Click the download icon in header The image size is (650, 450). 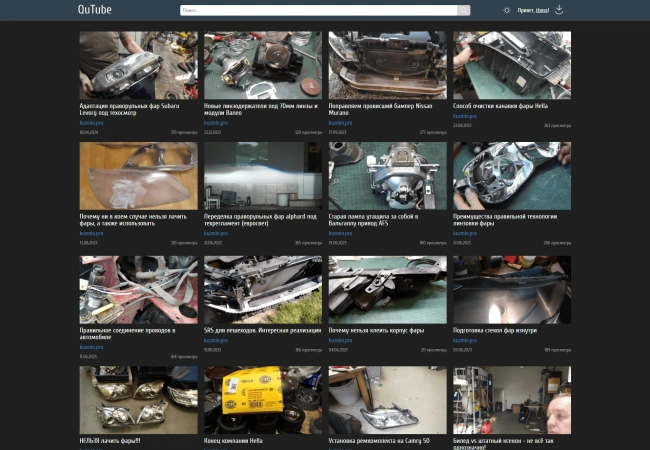tap(559, 10)
